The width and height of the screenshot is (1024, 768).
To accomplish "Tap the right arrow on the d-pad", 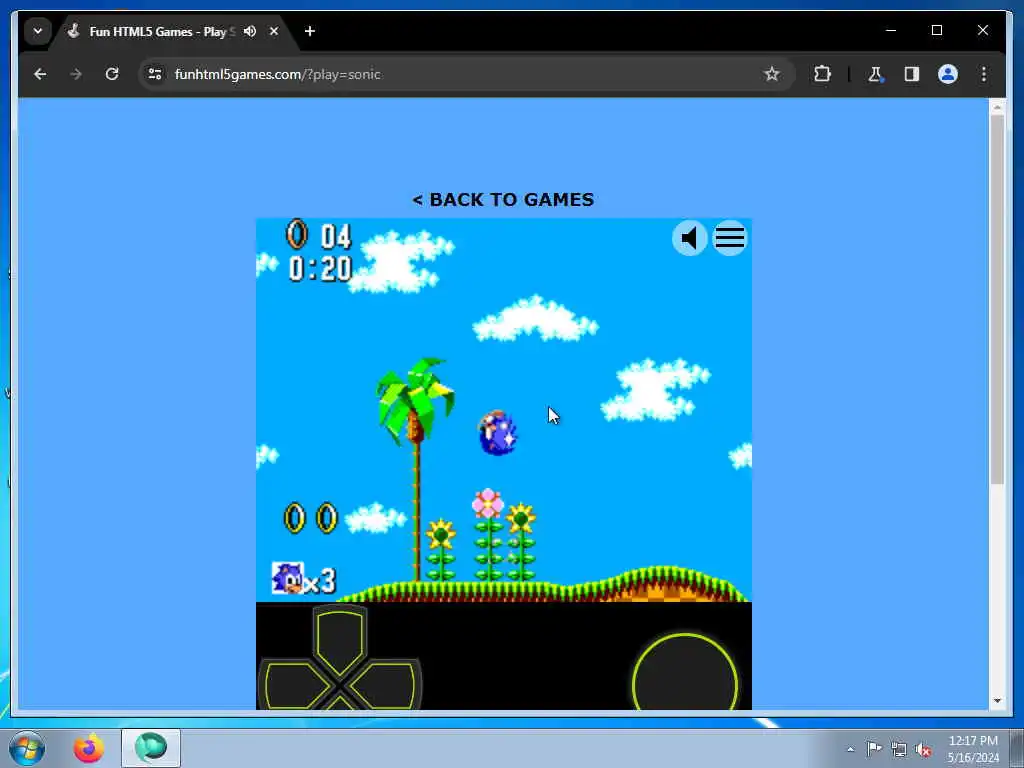I will pyautogui.click(x=384, y=686).
